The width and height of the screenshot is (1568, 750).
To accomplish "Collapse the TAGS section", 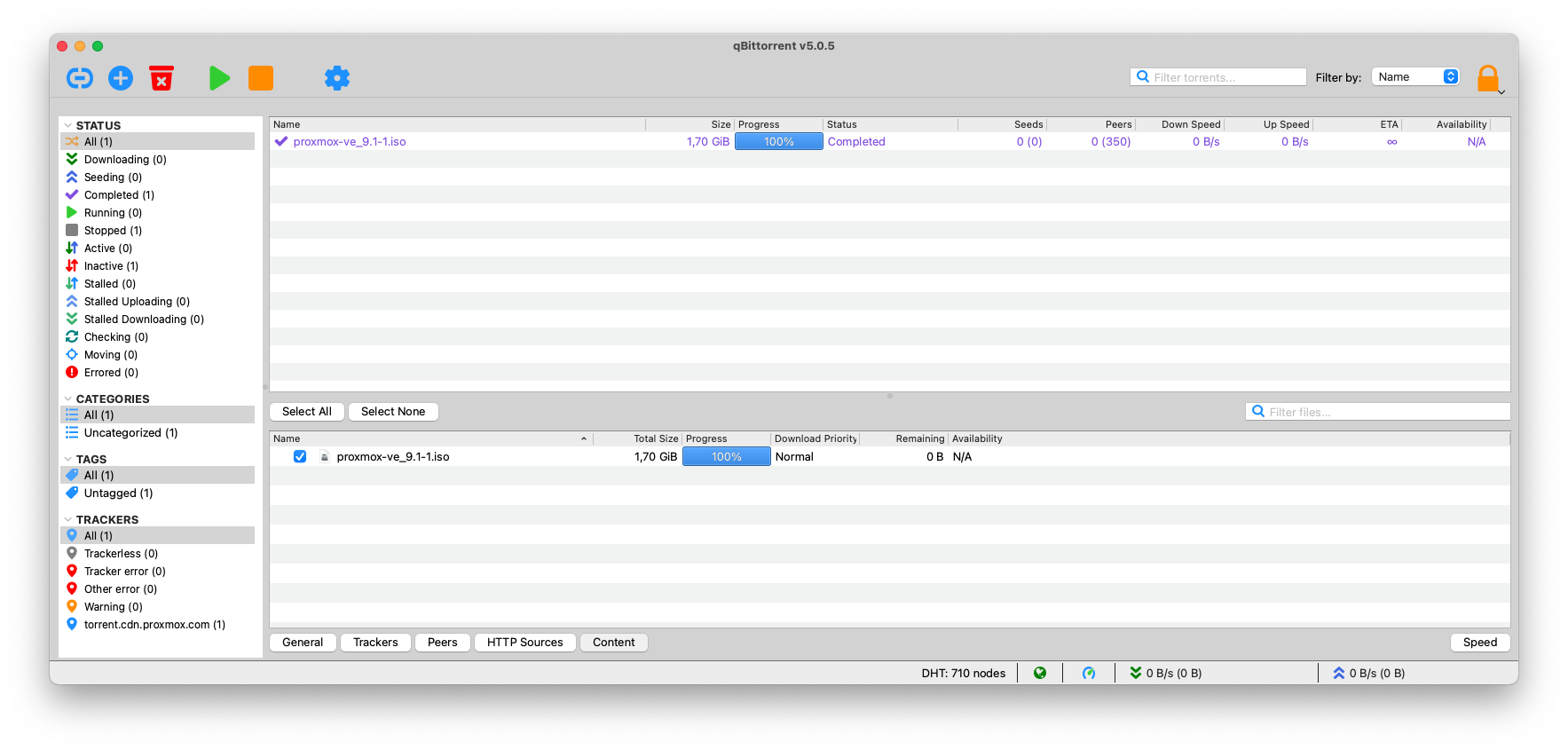I will coord(68,459).
